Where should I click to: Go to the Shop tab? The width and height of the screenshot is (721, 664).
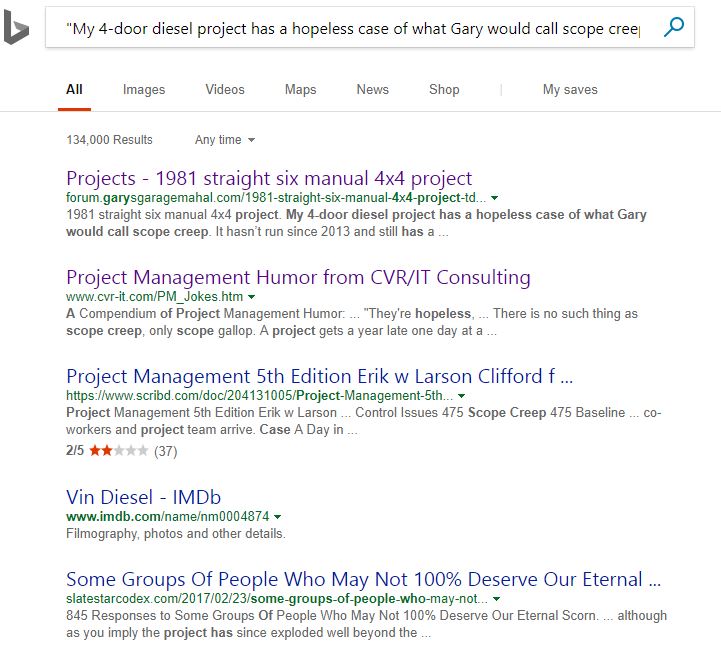pyautogui.click(x=444, y=90)
